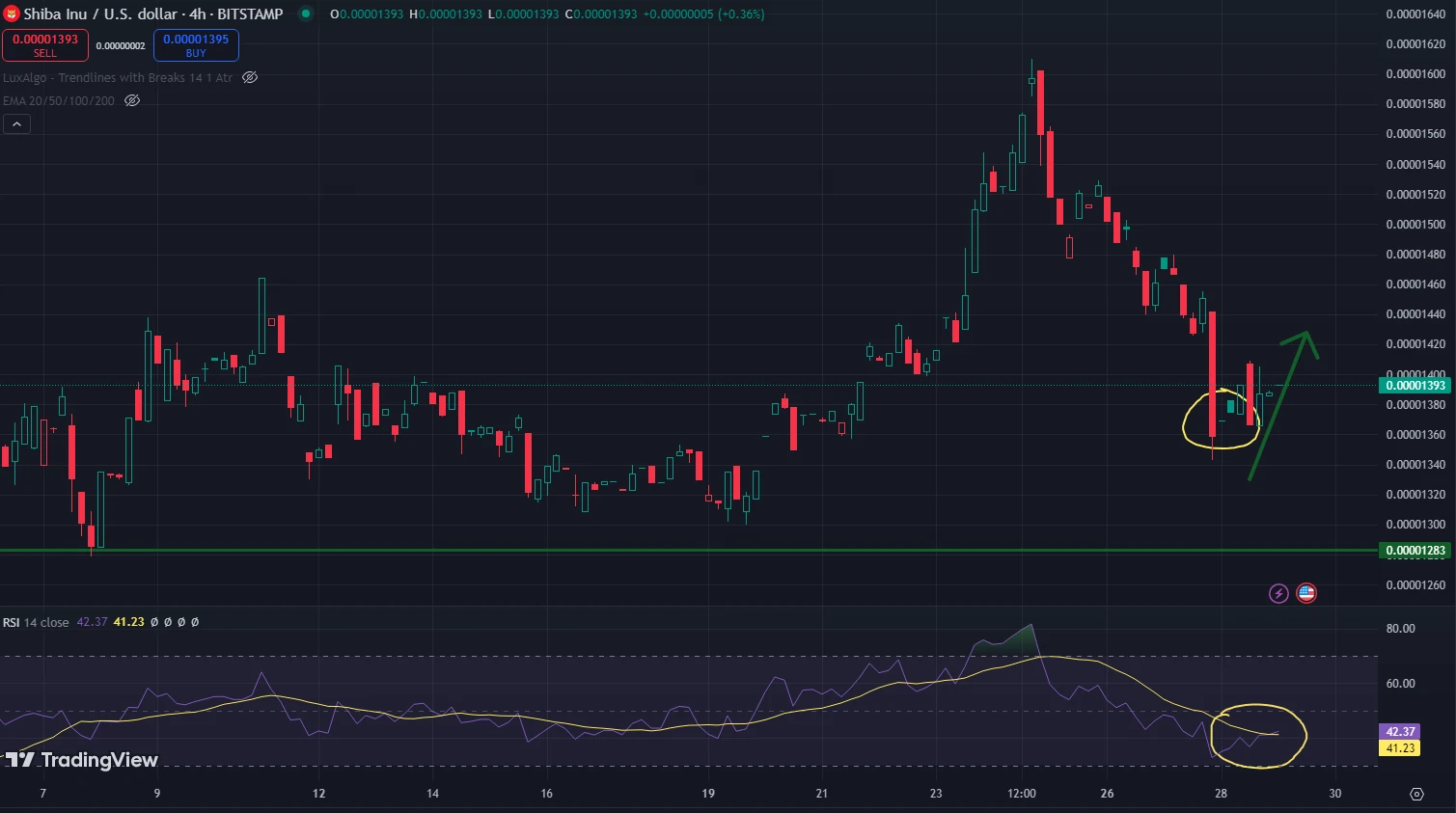Select the EMA 20/50/100/200 indicator label
Viewport: 1456px width, 813px height.
coord(59,100)
